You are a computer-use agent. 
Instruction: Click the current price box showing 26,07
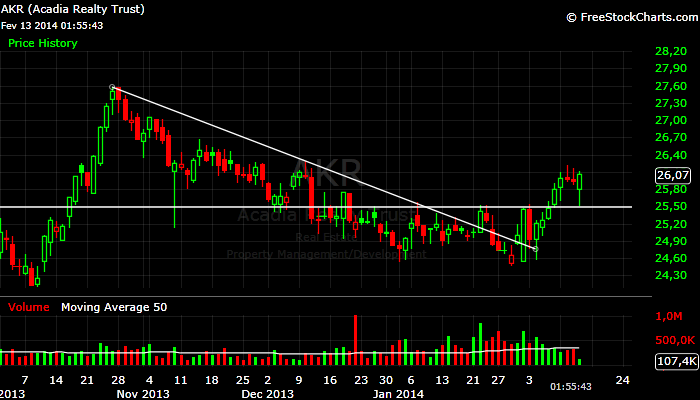click(673, 175)
